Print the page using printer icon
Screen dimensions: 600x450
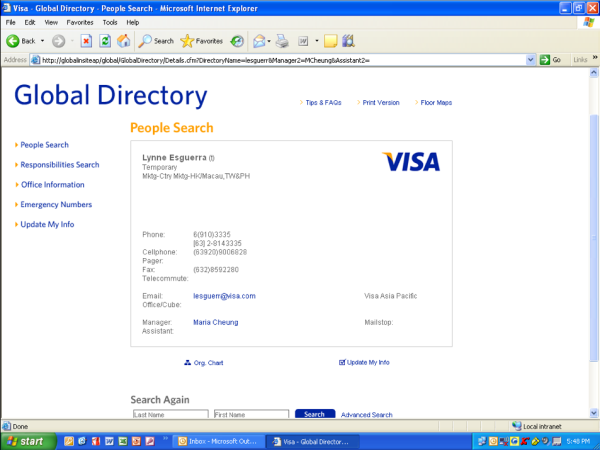[282, 41]
